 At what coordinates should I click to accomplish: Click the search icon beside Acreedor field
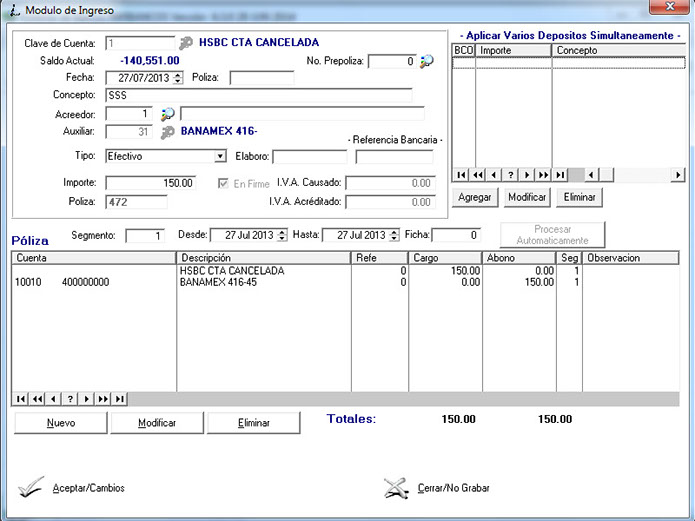point(168,113)
